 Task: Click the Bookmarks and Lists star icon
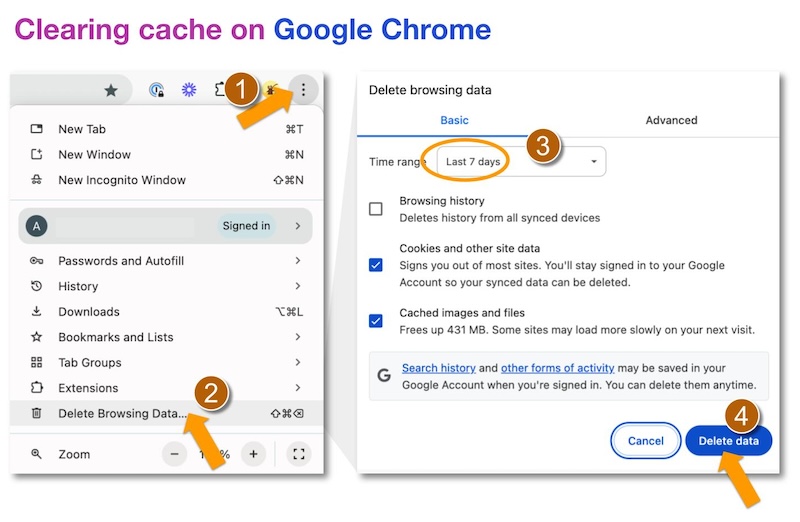pos(37,337)
